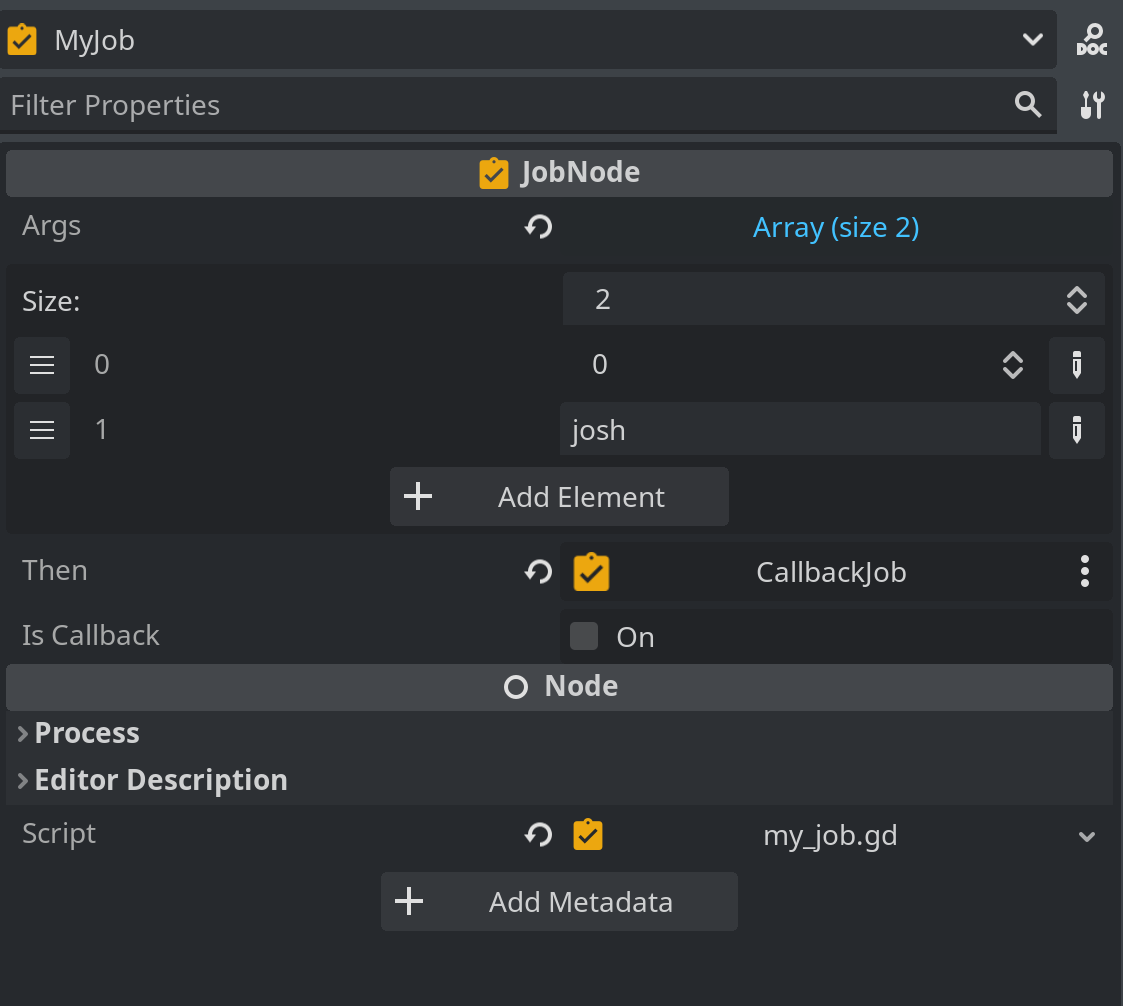Toggle the Is Callback checkbox

[584, 637]
